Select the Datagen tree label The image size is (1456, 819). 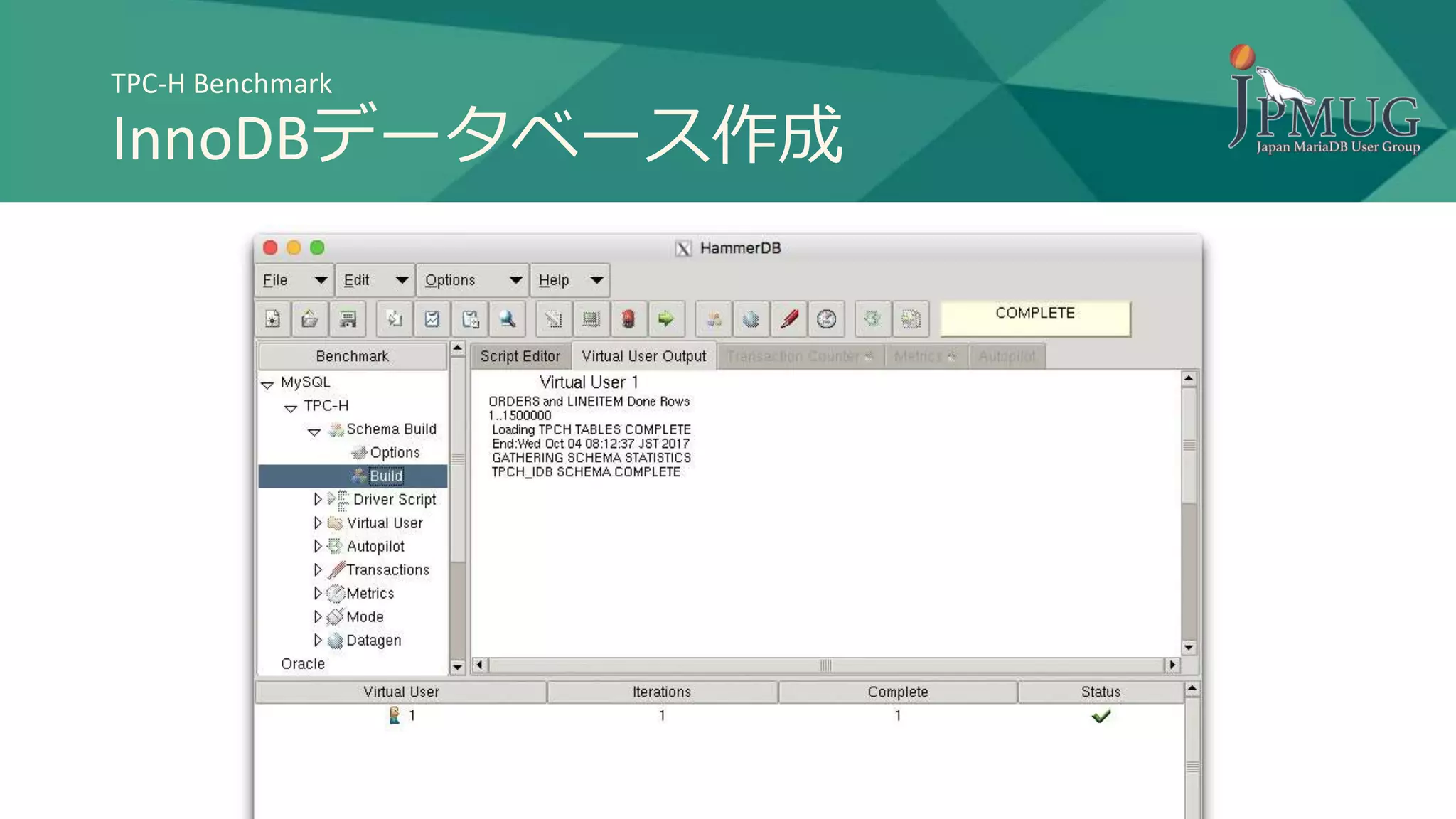[374, 641]
